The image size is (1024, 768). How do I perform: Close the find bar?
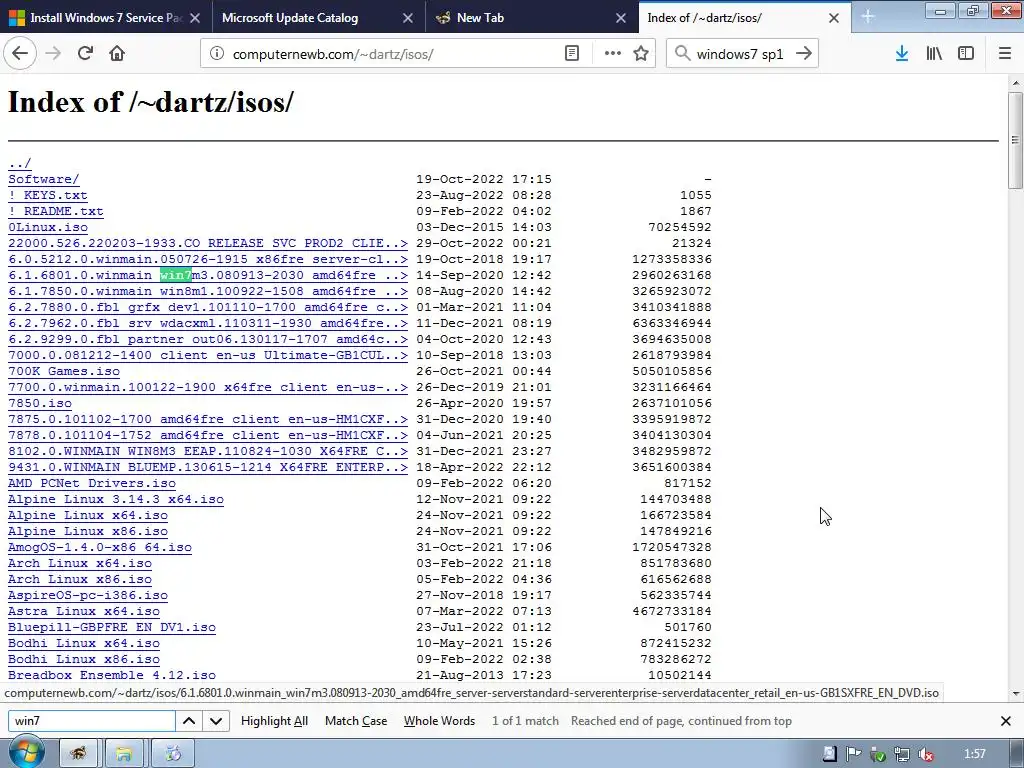click(1006, 721)
